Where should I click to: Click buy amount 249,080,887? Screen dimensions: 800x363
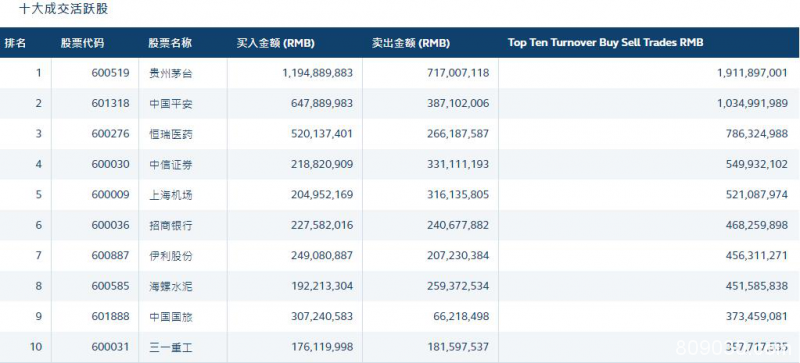pos(323,256)
